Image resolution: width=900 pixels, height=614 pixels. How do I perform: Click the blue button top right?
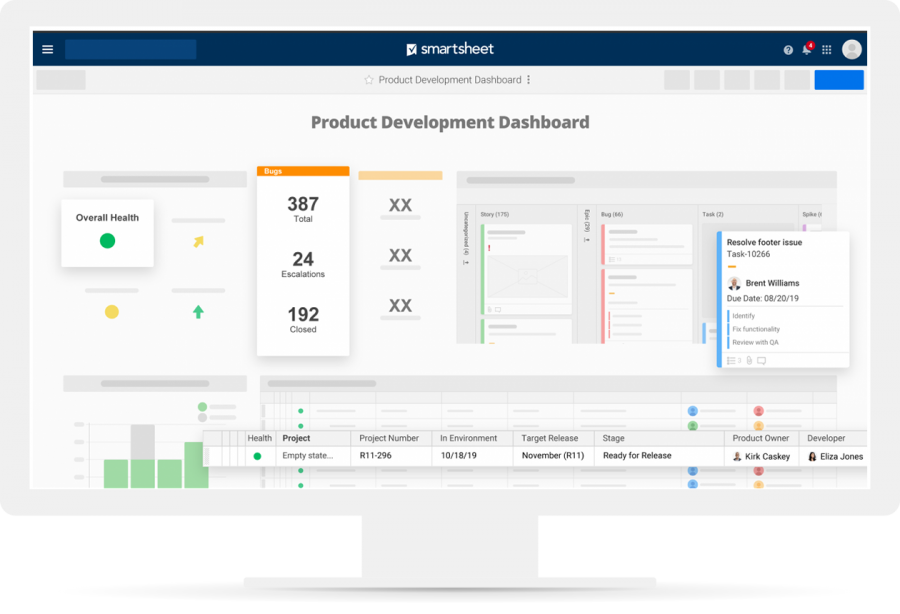click(838, 80)
